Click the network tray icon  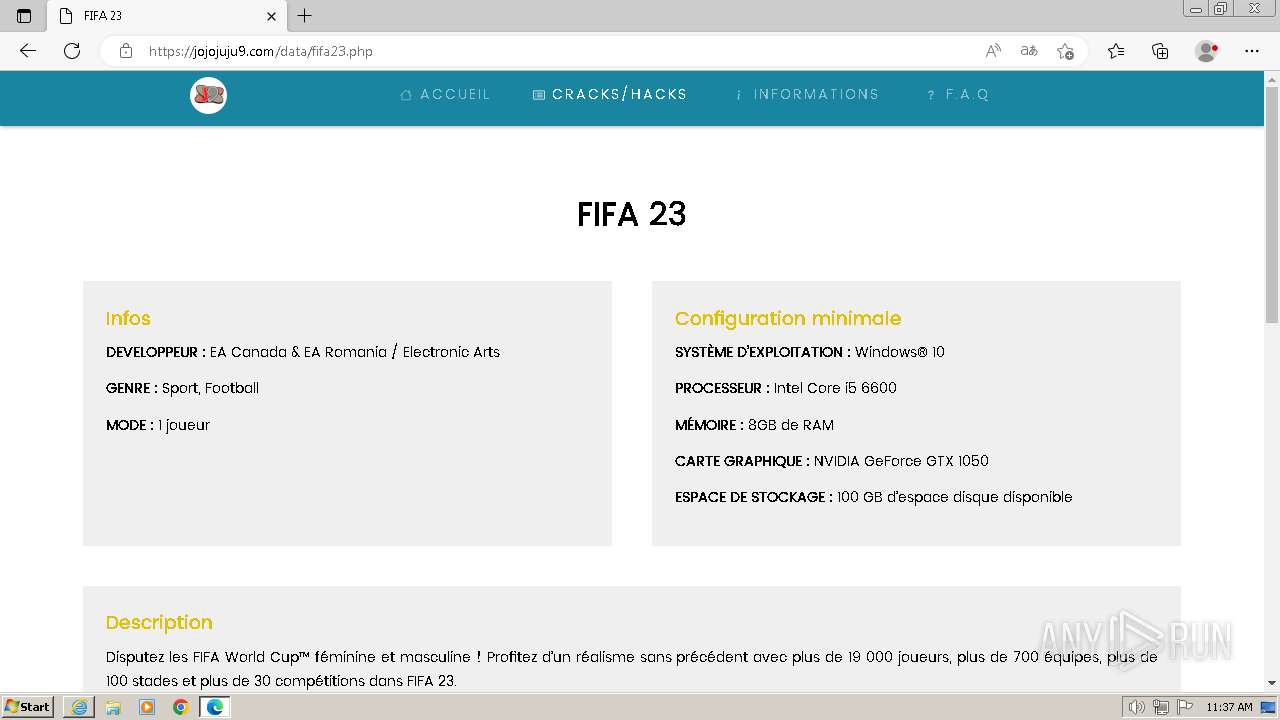[x=1160, y=707]
